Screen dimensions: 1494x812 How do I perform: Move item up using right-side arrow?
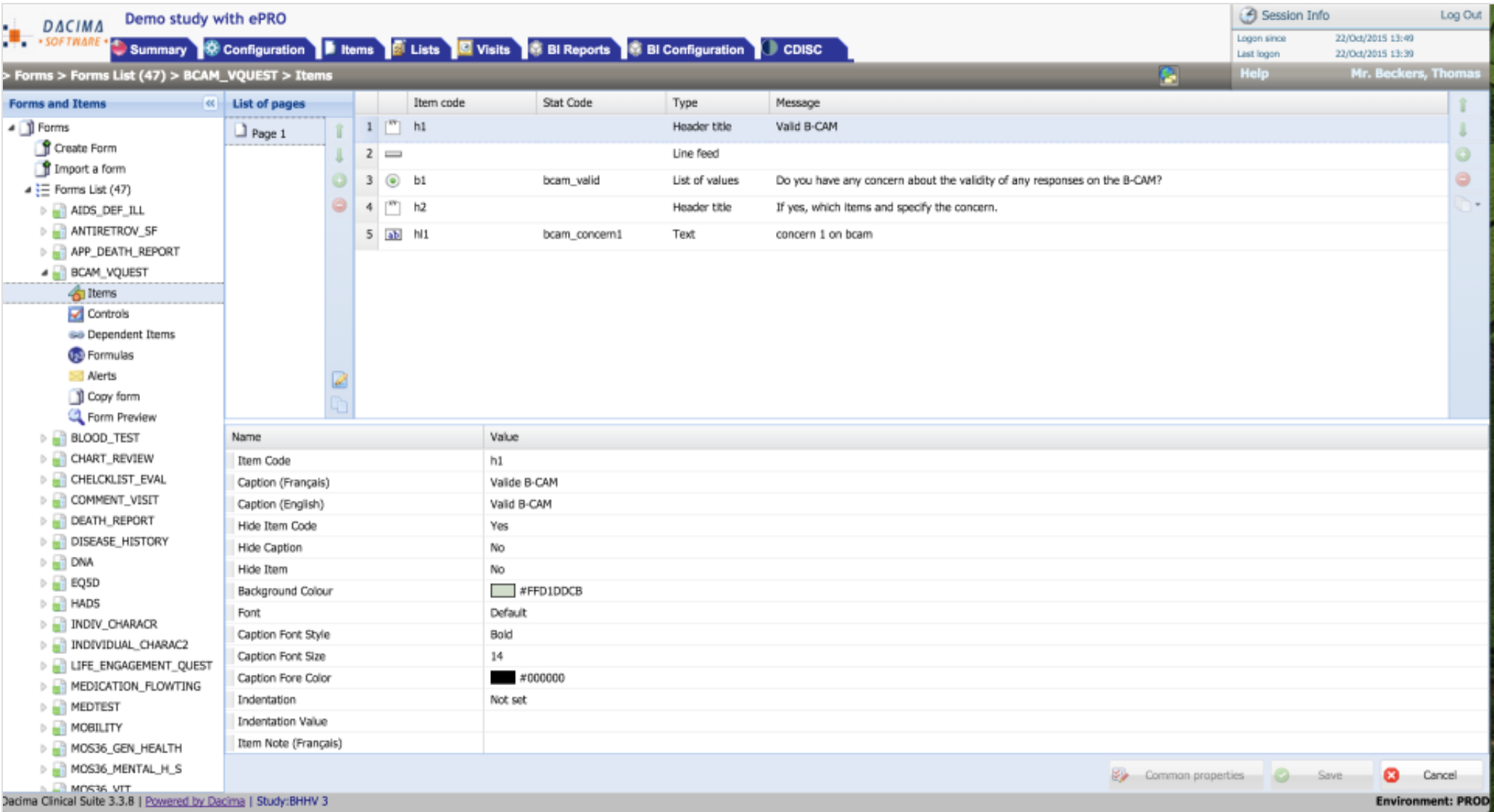(x=1463, y=105)
